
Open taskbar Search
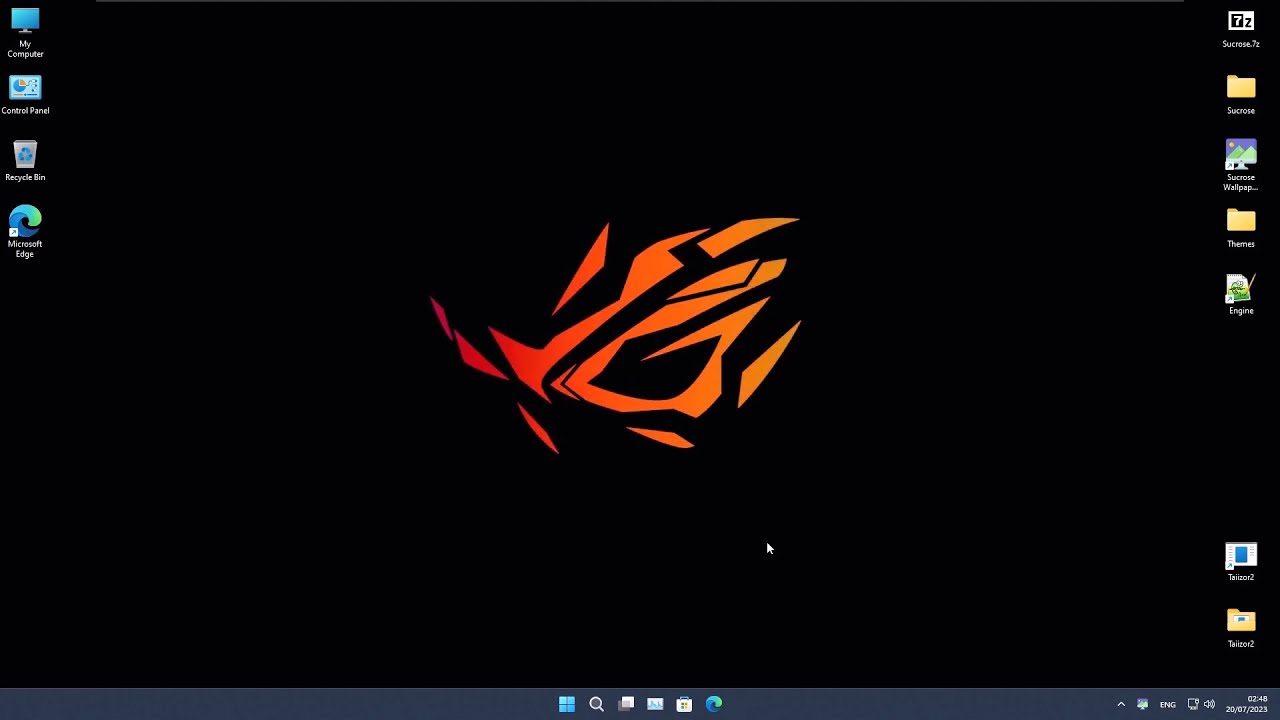coord(596,704)
